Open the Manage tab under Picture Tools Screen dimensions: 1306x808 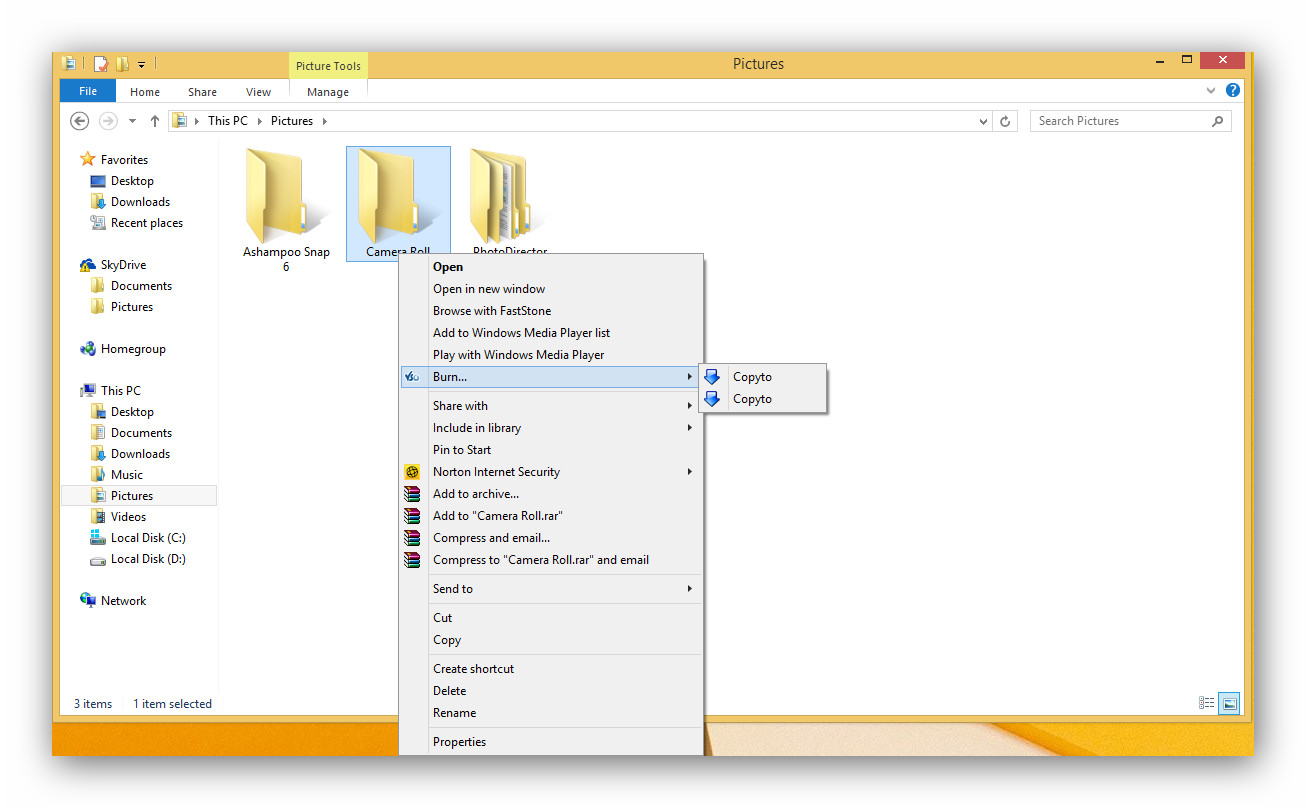[328, 92]
